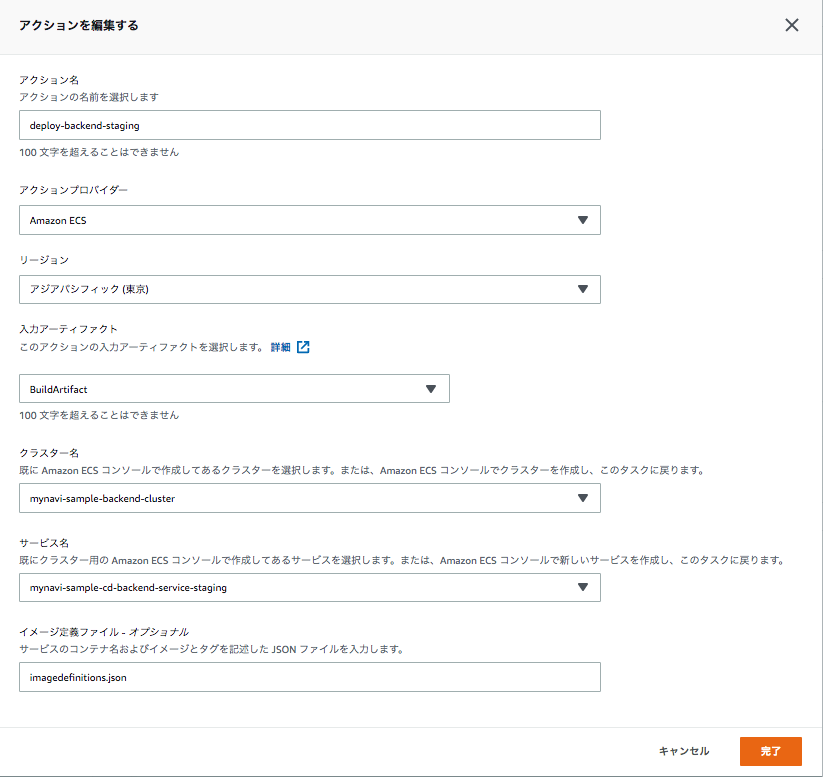Screen dimensions: 823x777
Task: Click the external link icon beside 詳細
Action: point(303,347)
